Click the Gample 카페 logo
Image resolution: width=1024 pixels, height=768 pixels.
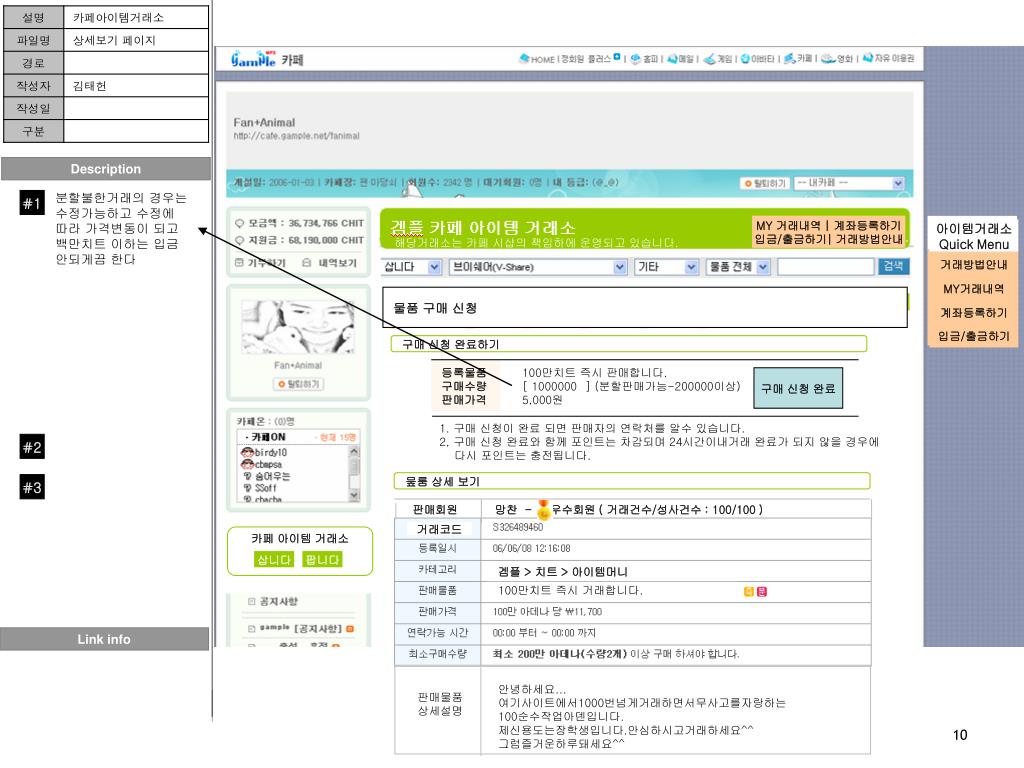point(267,59)
